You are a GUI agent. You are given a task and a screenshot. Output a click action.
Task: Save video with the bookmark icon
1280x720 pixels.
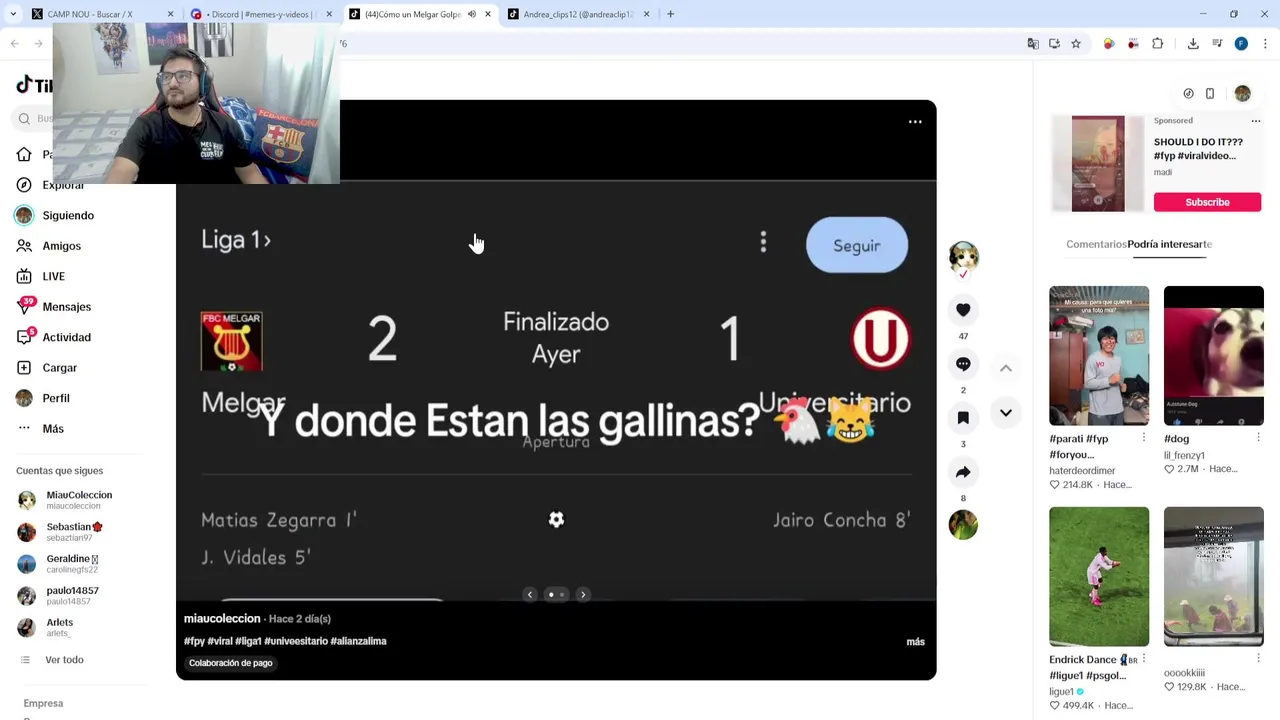click(x=963, y=418)
